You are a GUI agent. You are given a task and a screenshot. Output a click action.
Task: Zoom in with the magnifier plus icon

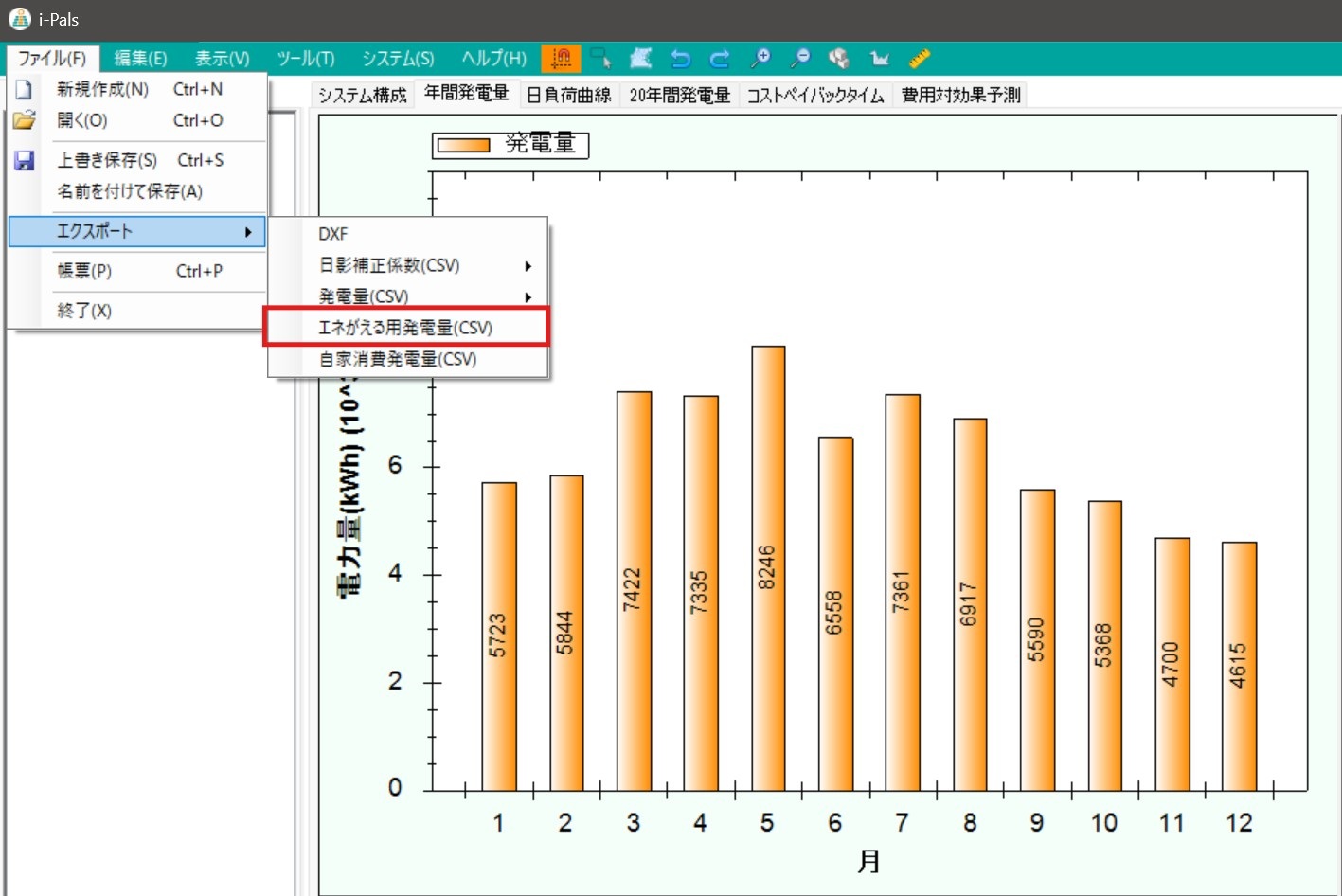click(x=760, y=59)
